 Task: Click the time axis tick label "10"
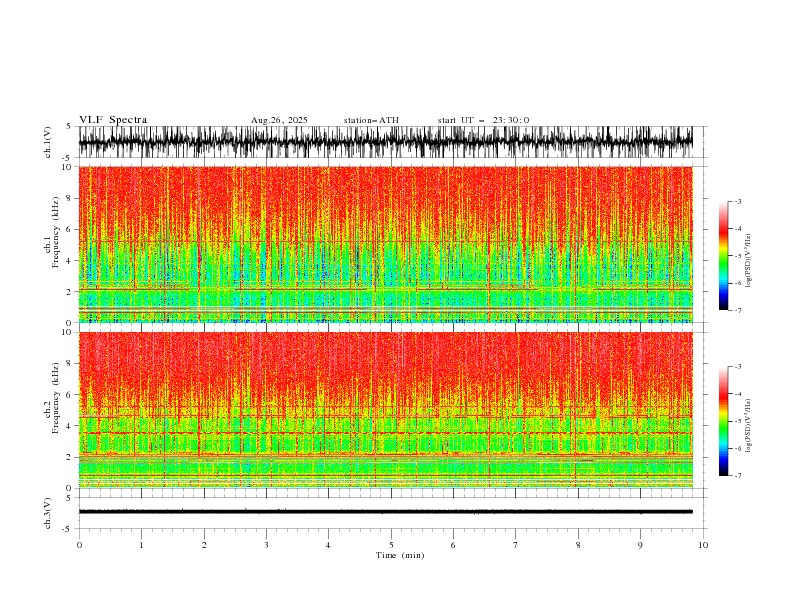pos(703,545)
